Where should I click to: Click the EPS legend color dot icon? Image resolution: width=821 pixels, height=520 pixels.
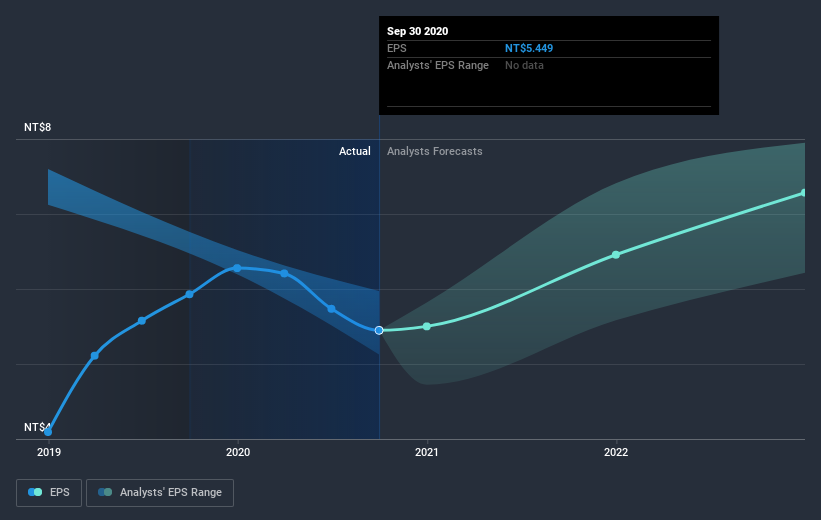point(36,492)
